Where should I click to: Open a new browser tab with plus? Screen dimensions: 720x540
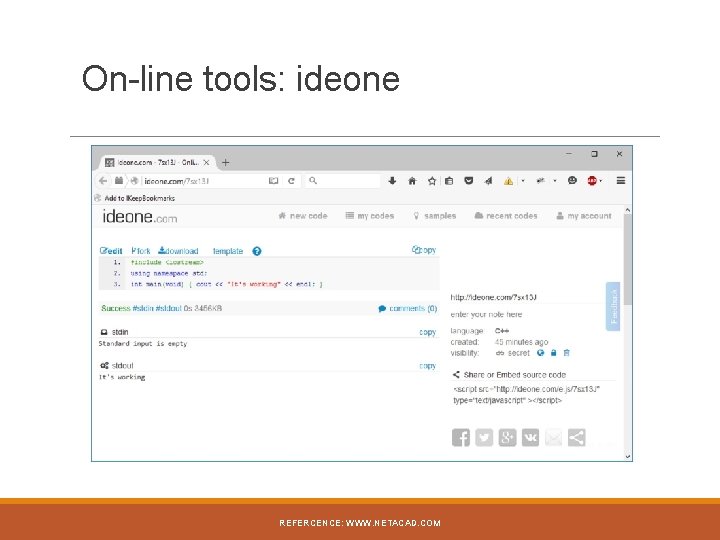tap(225, 163)
